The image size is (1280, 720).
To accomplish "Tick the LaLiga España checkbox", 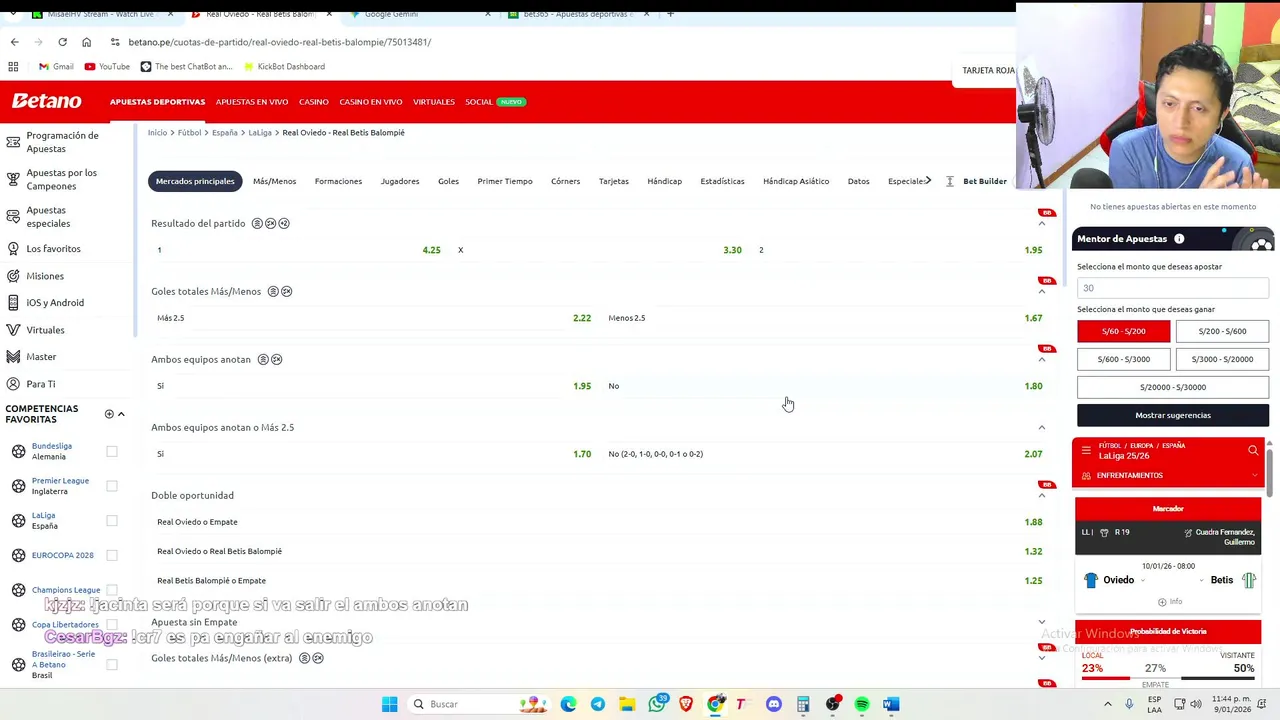I will (112, 521).
